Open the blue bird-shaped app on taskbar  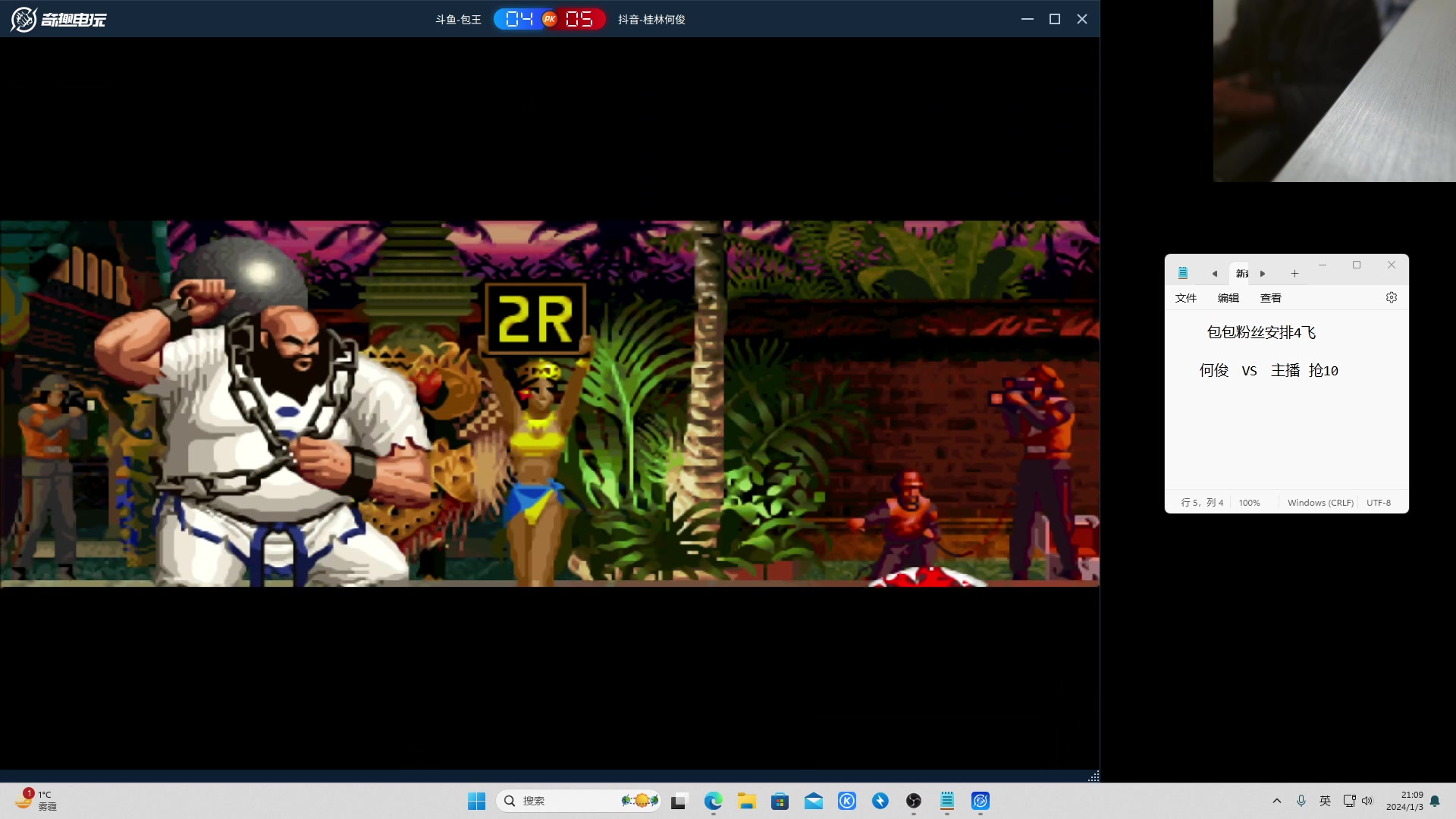[880, 801]
